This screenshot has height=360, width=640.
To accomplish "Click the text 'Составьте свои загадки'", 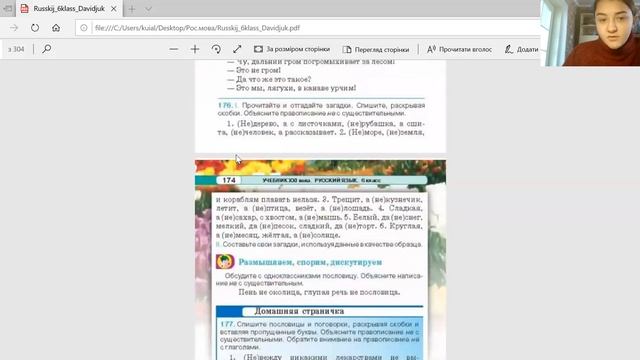I will (x=261, y=244).
